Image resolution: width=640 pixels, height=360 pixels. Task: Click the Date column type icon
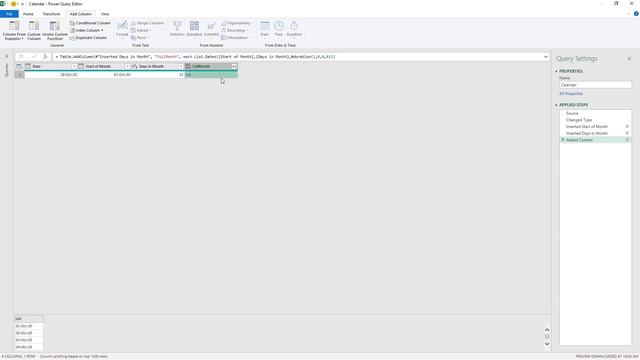point(28,66)
